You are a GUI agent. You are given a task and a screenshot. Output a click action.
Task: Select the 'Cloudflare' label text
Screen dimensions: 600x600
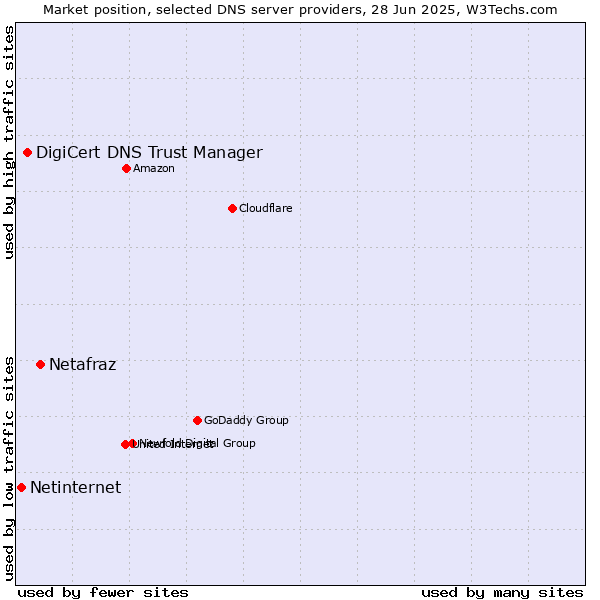coord(266,208)
